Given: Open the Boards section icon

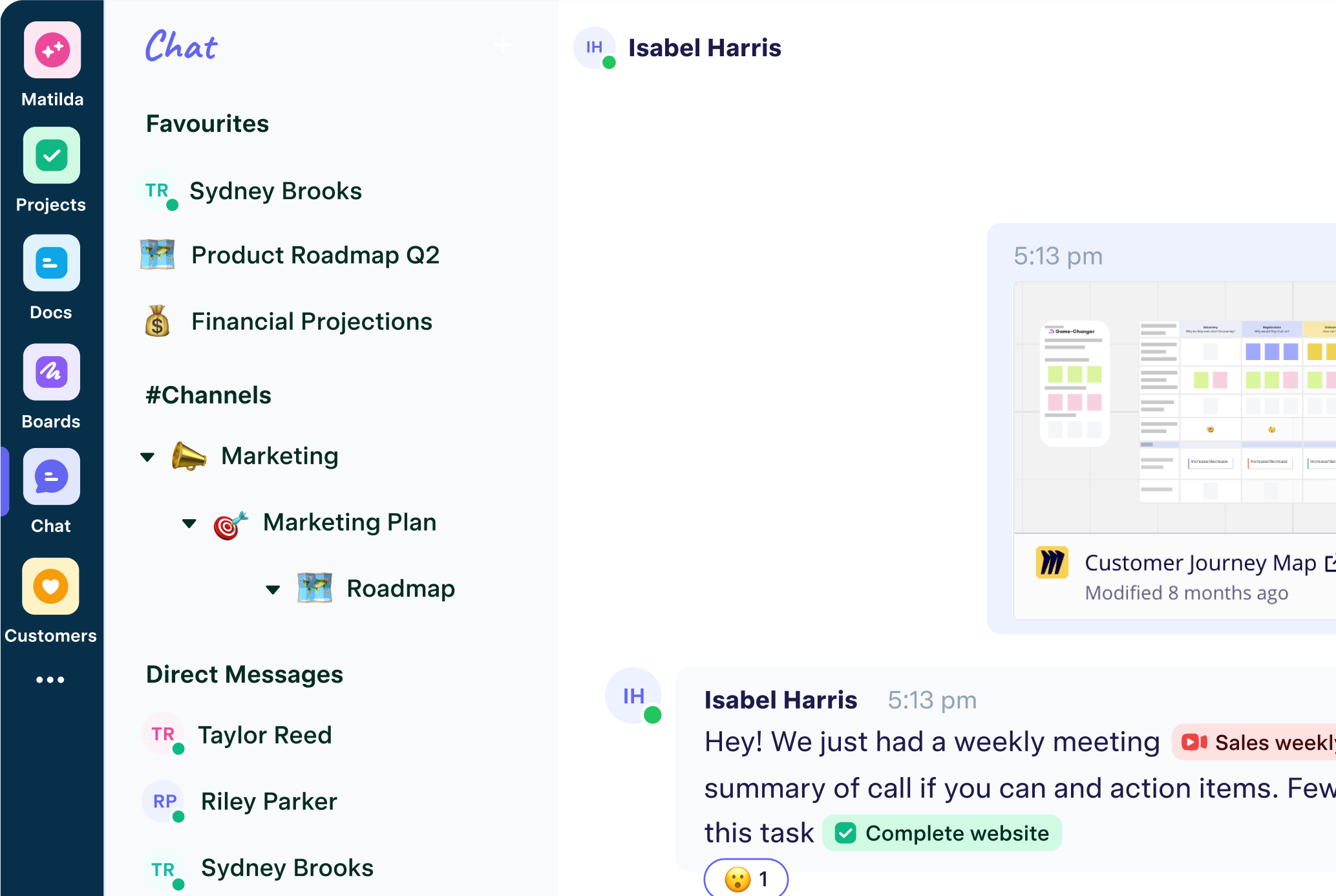Looking at the screenshot, I should click(52, 372).
